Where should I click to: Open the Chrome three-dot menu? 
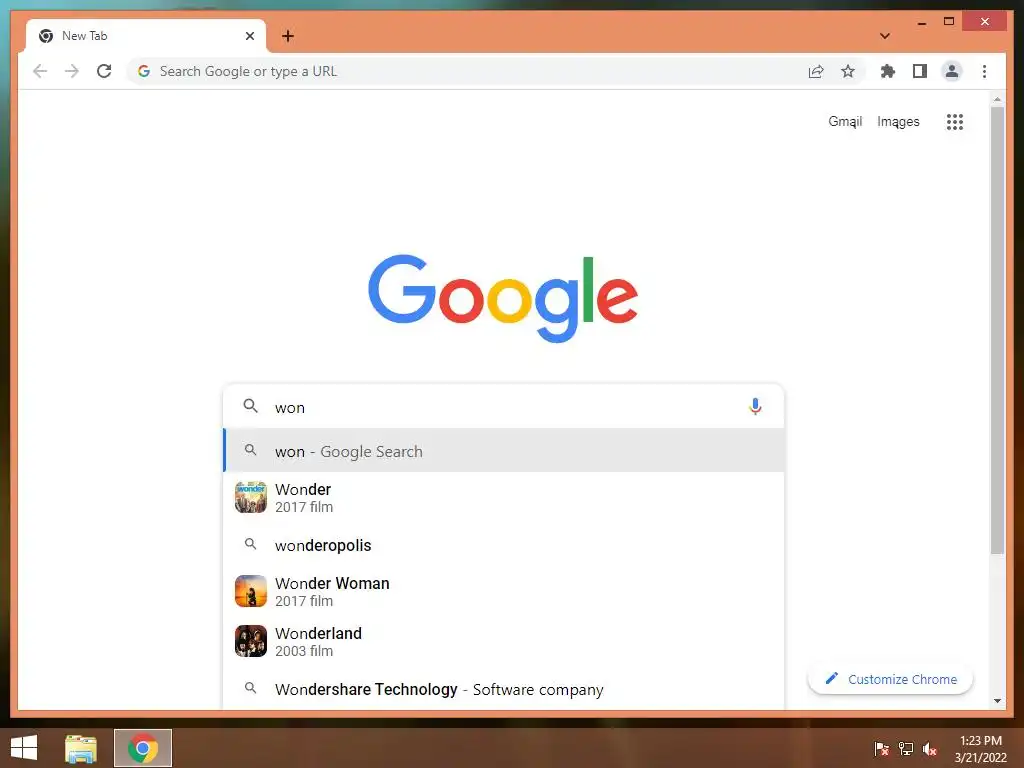pos(984,71)
